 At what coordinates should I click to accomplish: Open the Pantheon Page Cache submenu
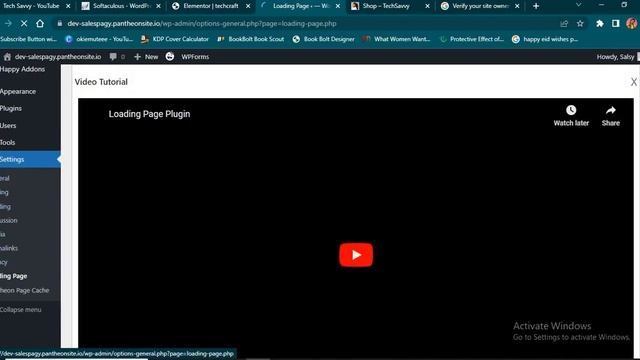coord(24,290)
